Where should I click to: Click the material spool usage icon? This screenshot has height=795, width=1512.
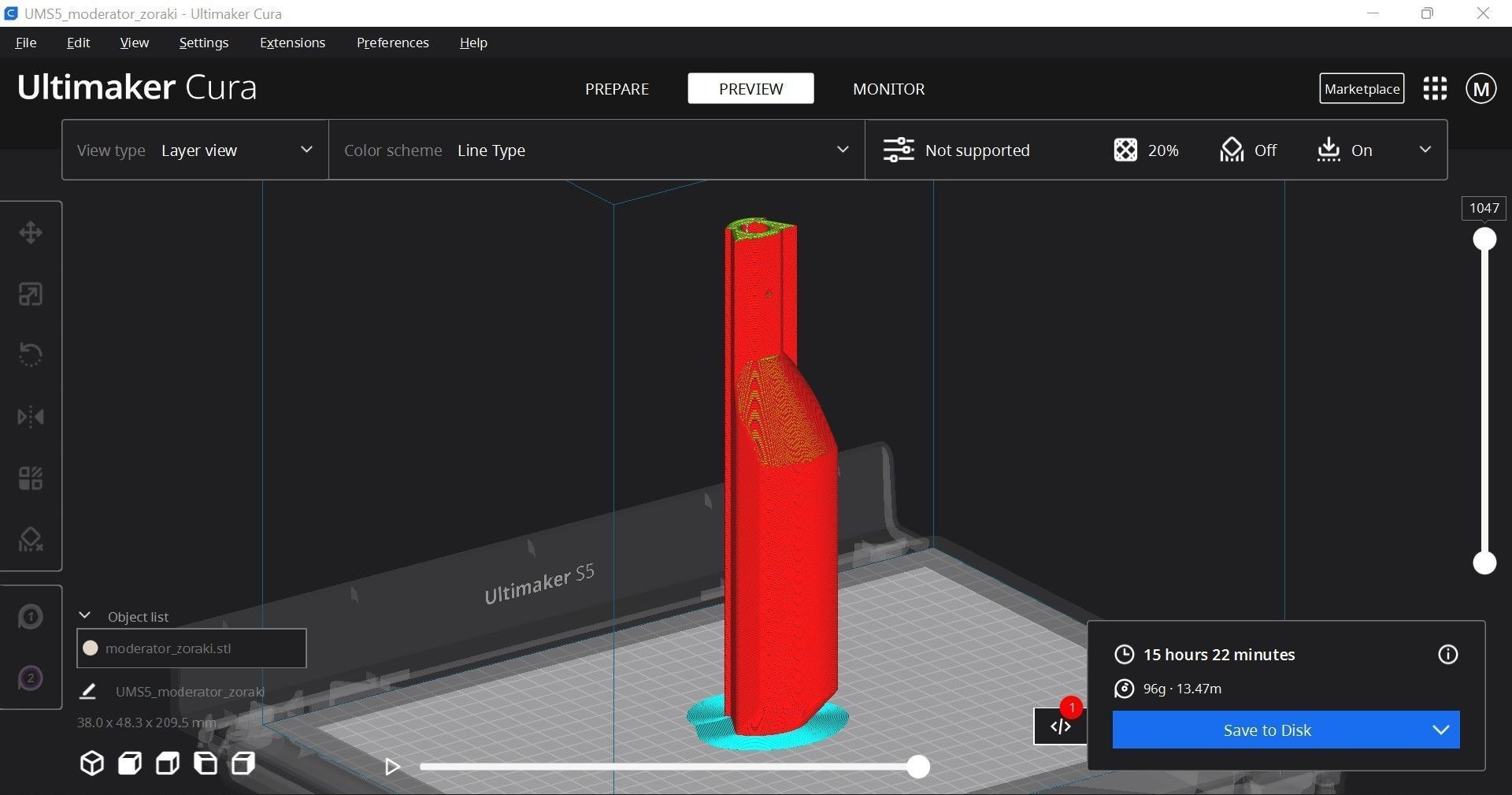click(x=1124, y=689)
